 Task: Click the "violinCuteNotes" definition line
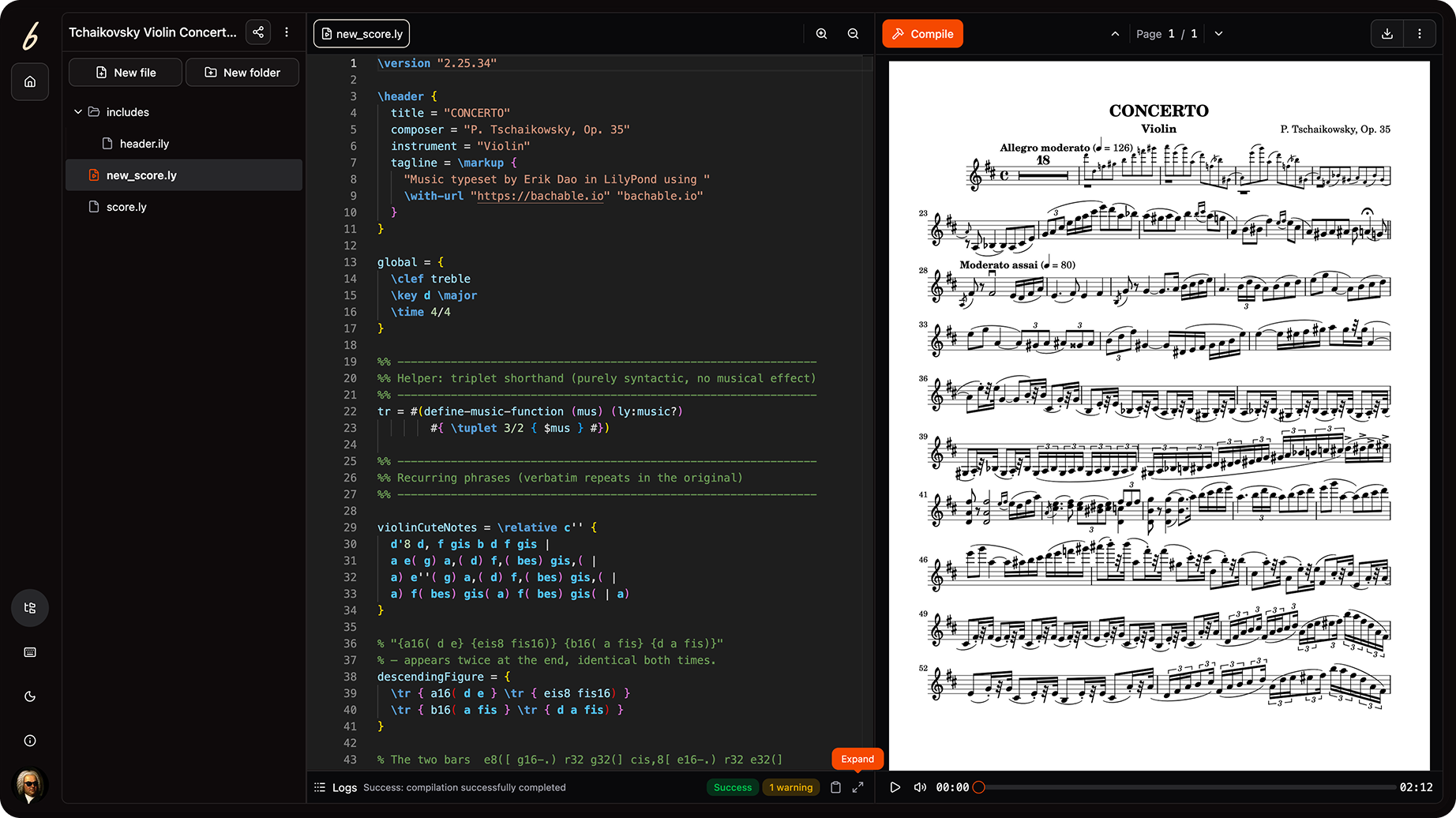point(487,527)
